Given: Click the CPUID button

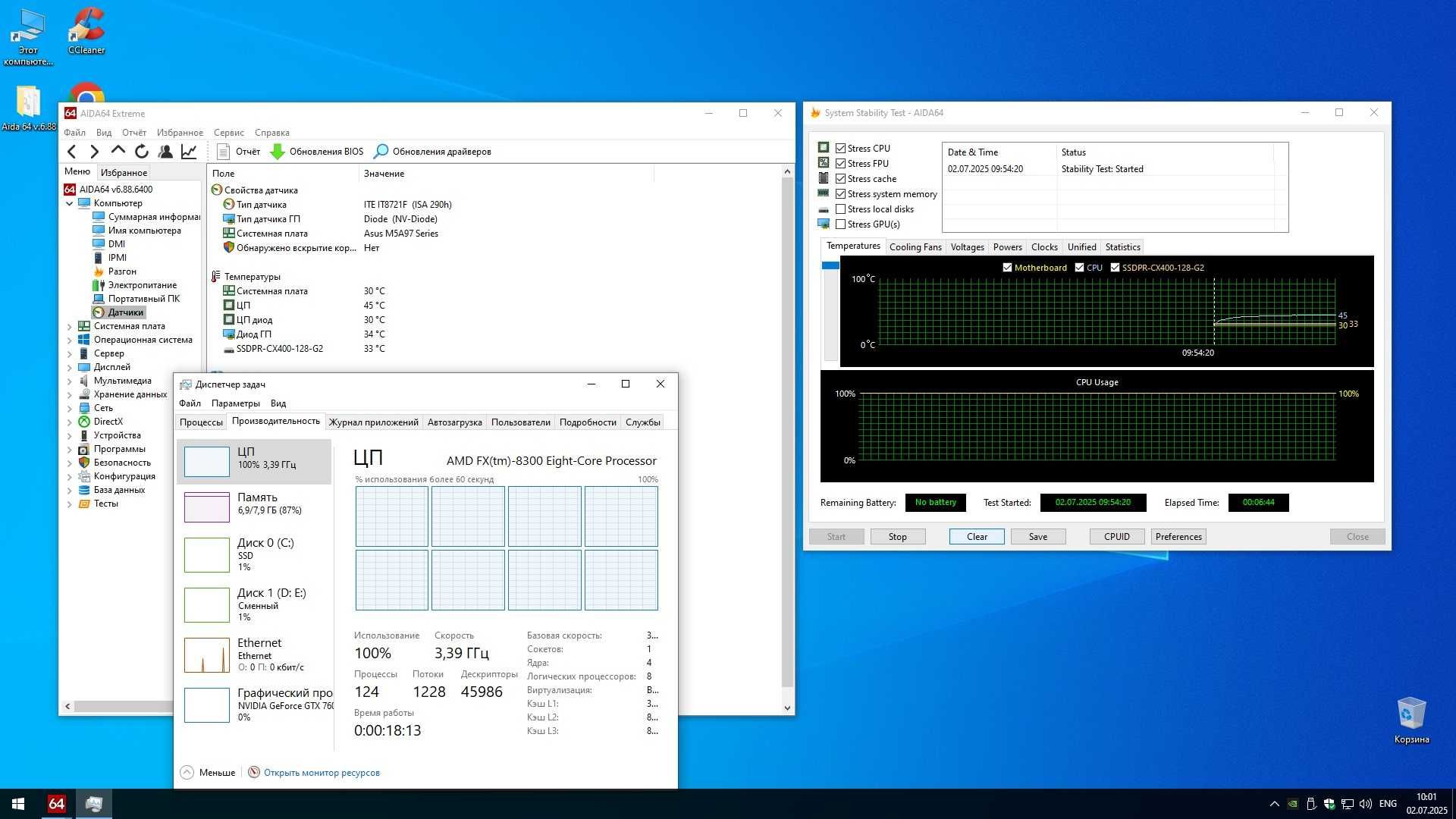Looking at the screenshot, I should tap(1117, 537).
